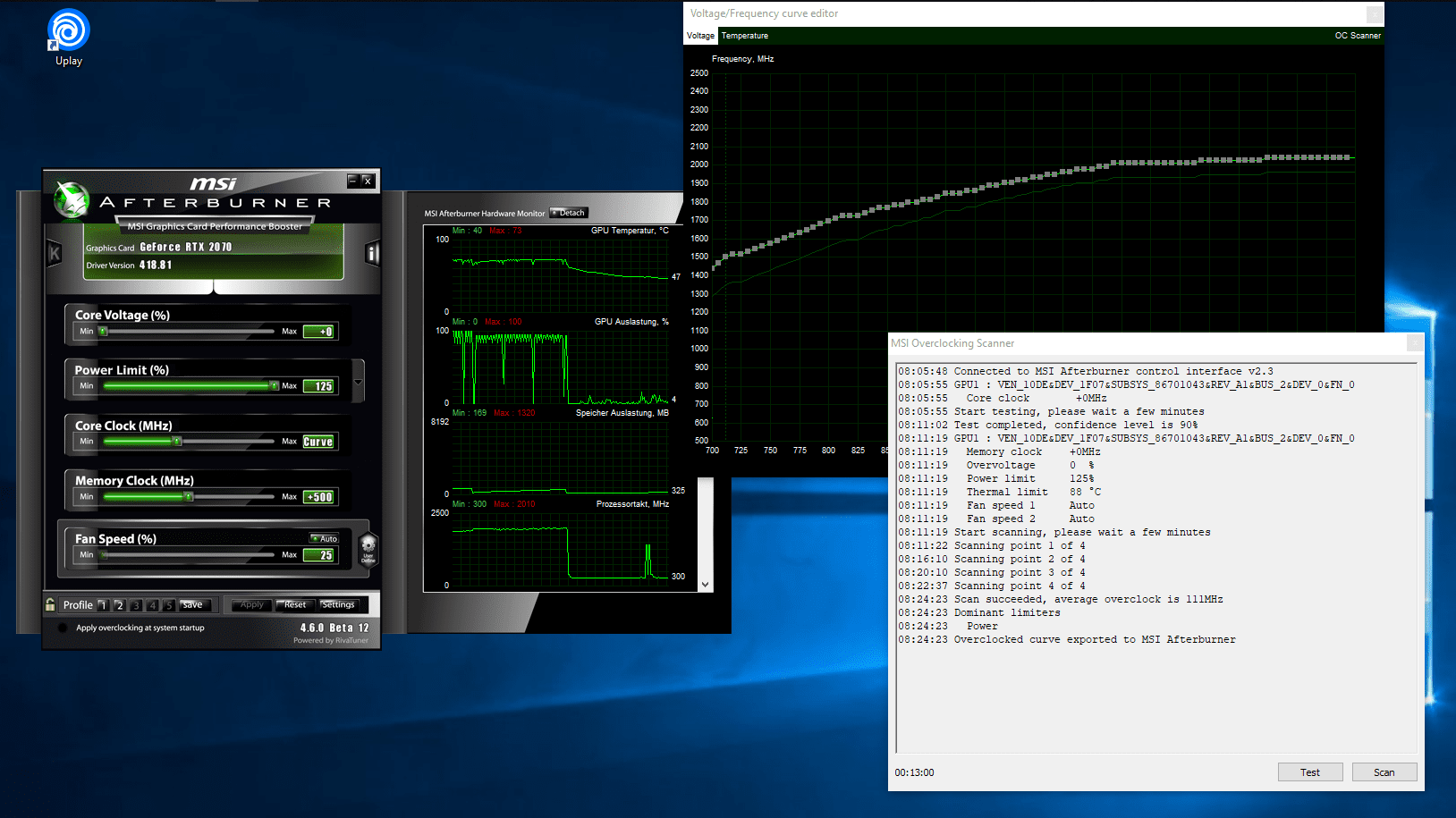Click the GeForce RTX 2070 graphics card text
This screenshot has height=818, width=1456.
coord(185,247)
